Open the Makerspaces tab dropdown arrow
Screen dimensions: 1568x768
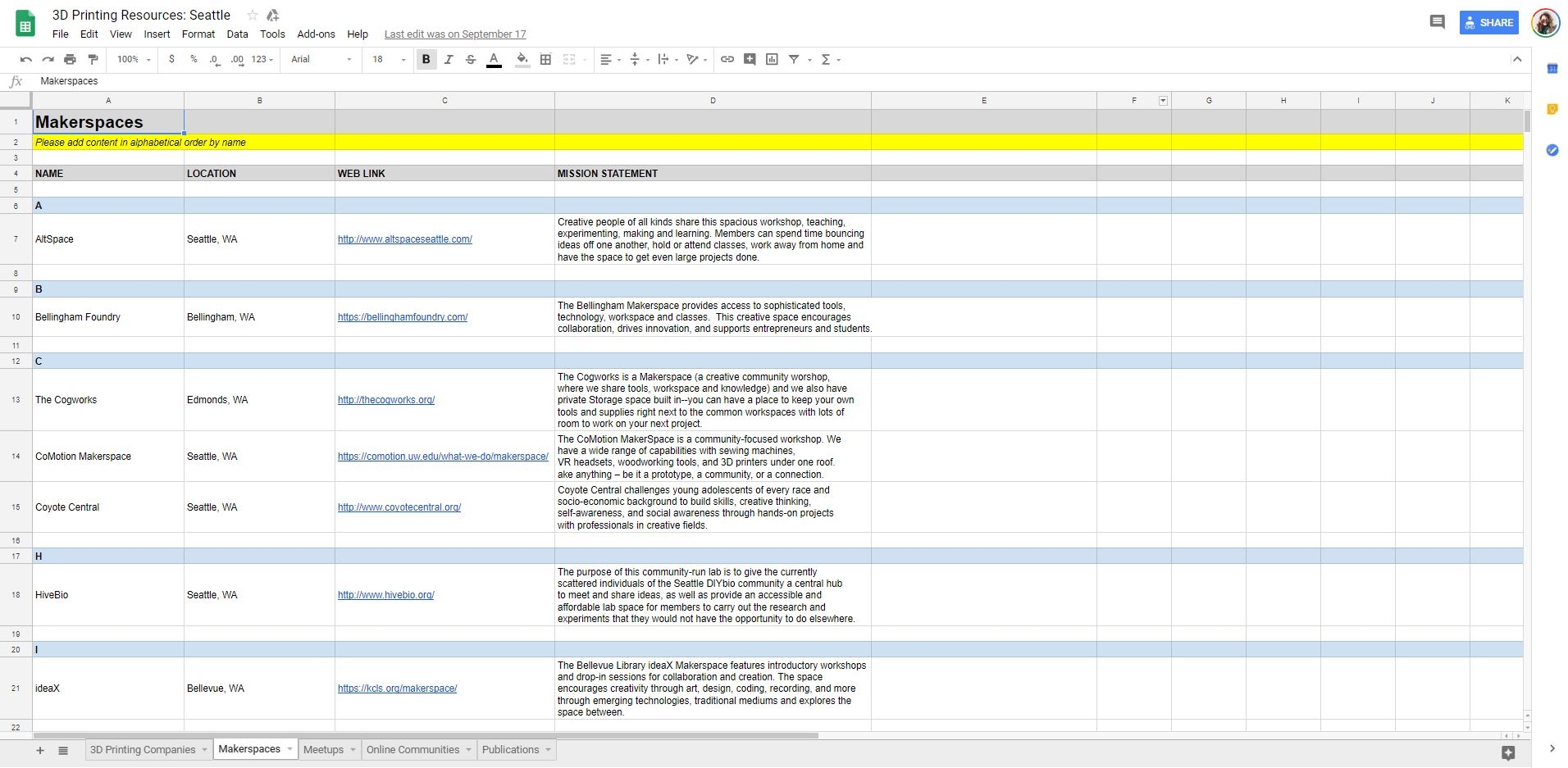click(289, 748)
